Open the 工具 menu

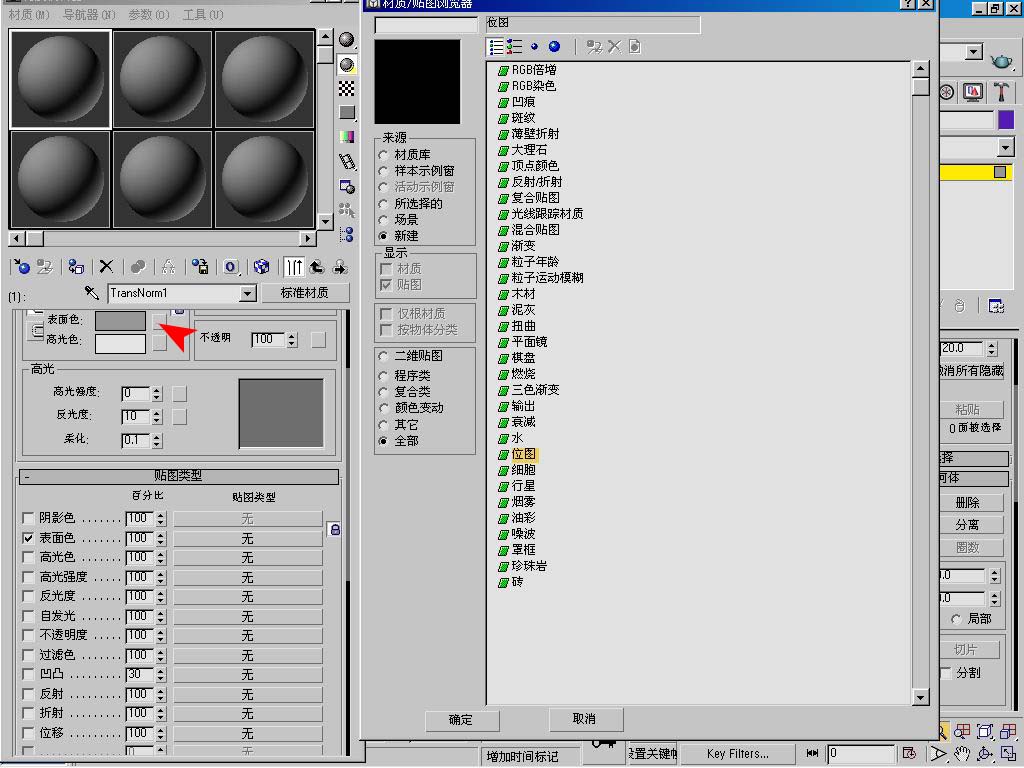pos(202,15)
